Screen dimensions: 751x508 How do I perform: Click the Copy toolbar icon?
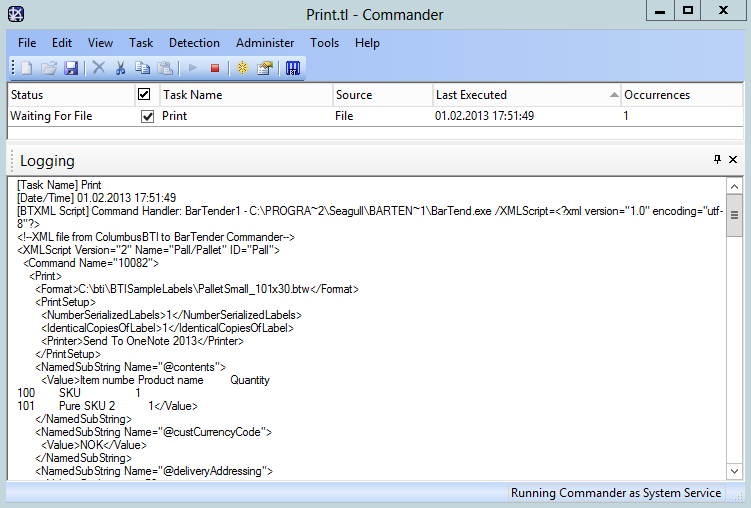click(x=142, y=68)
